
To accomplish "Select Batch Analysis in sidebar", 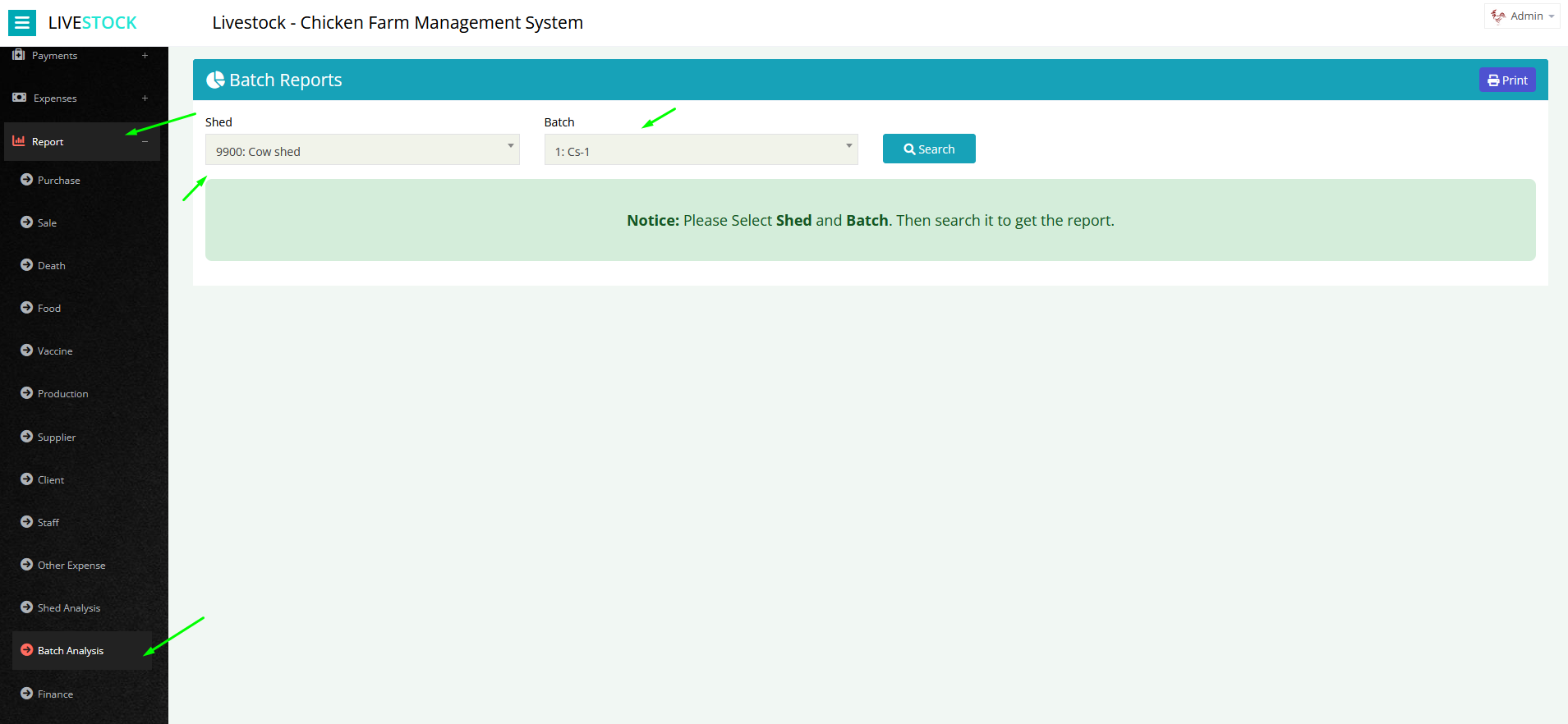I will [71, 651].
